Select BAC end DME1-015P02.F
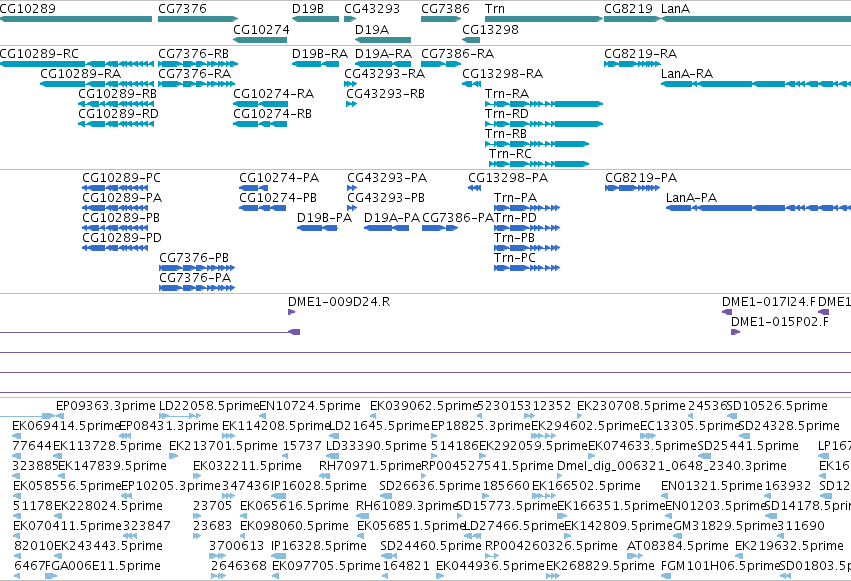This screenshot has height=581, width=851. click(780, 322)
